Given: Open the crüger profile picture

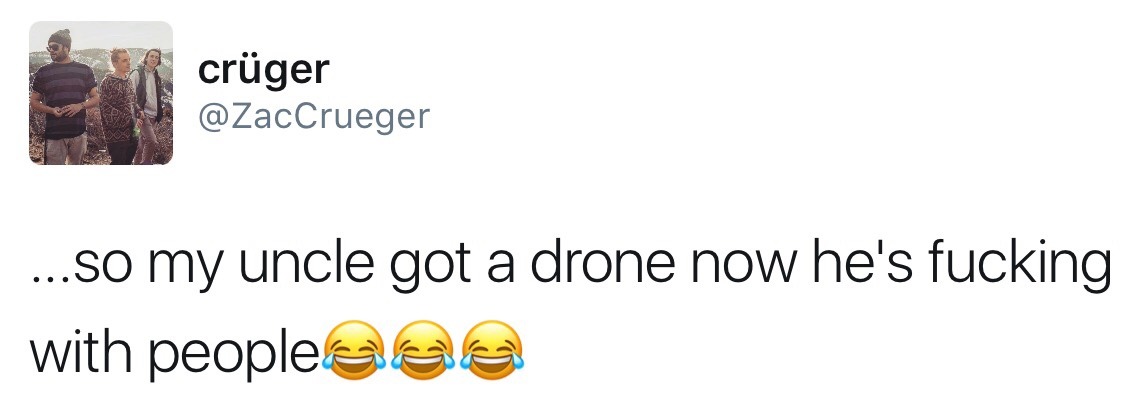Looking at the screenshot, I should [x=100, y=93].
